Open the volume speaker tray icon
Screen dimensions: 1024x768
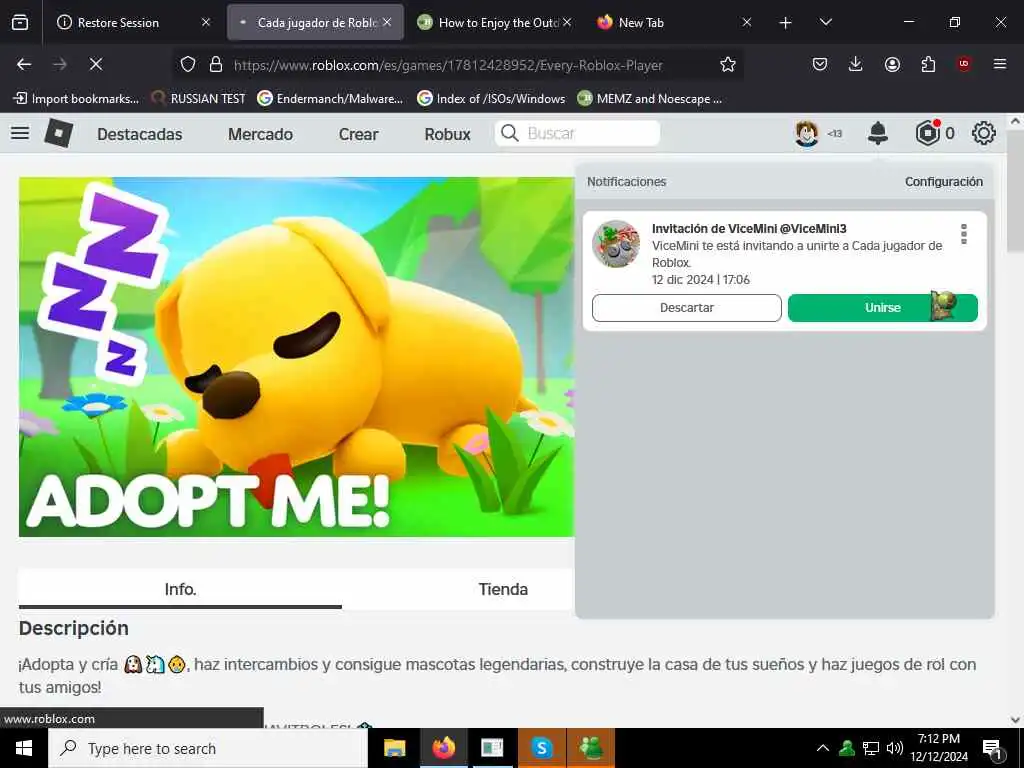pos(895,748)
